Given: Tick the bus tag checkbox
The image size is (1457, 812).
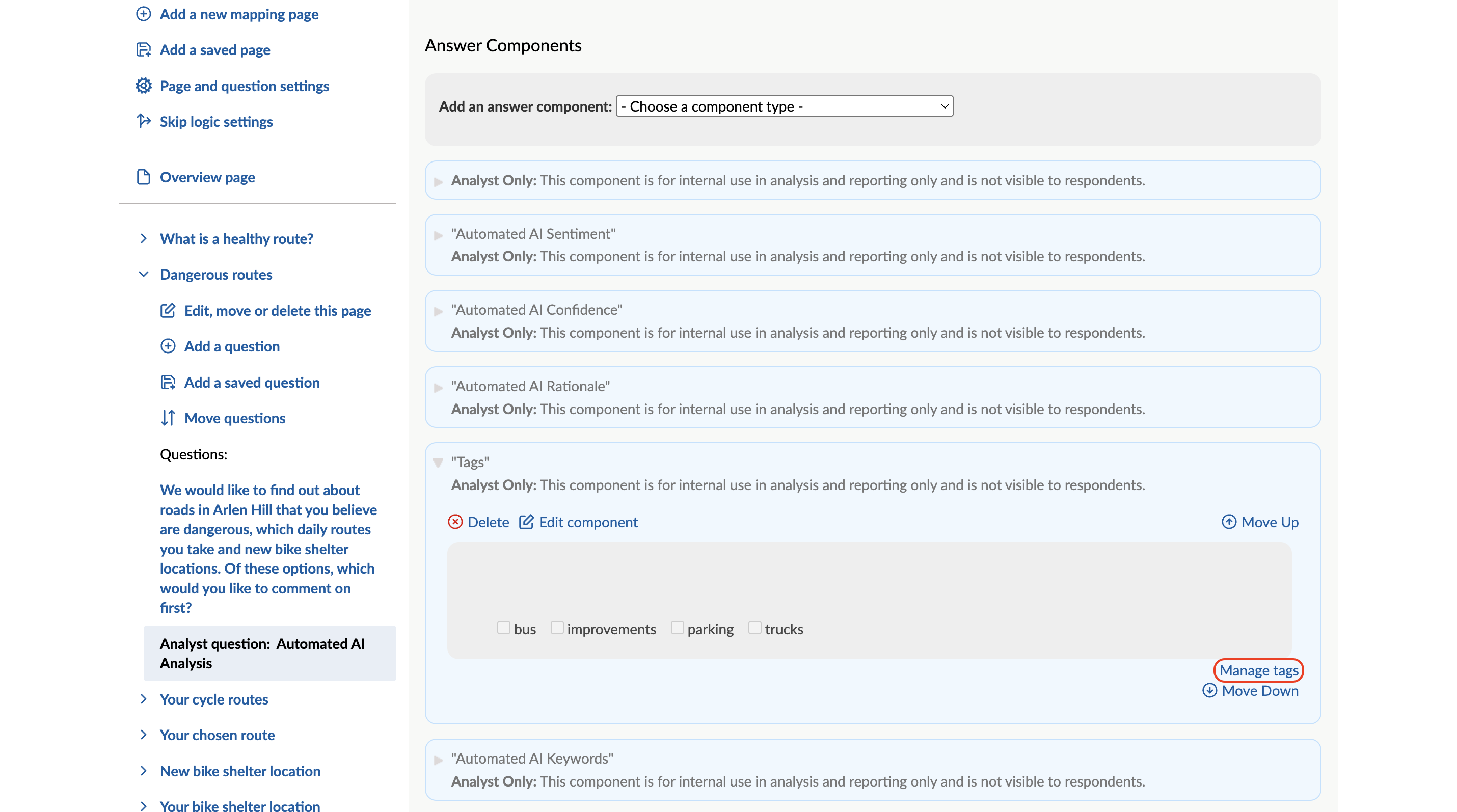Looking at the screenshot, I should 503,628.
